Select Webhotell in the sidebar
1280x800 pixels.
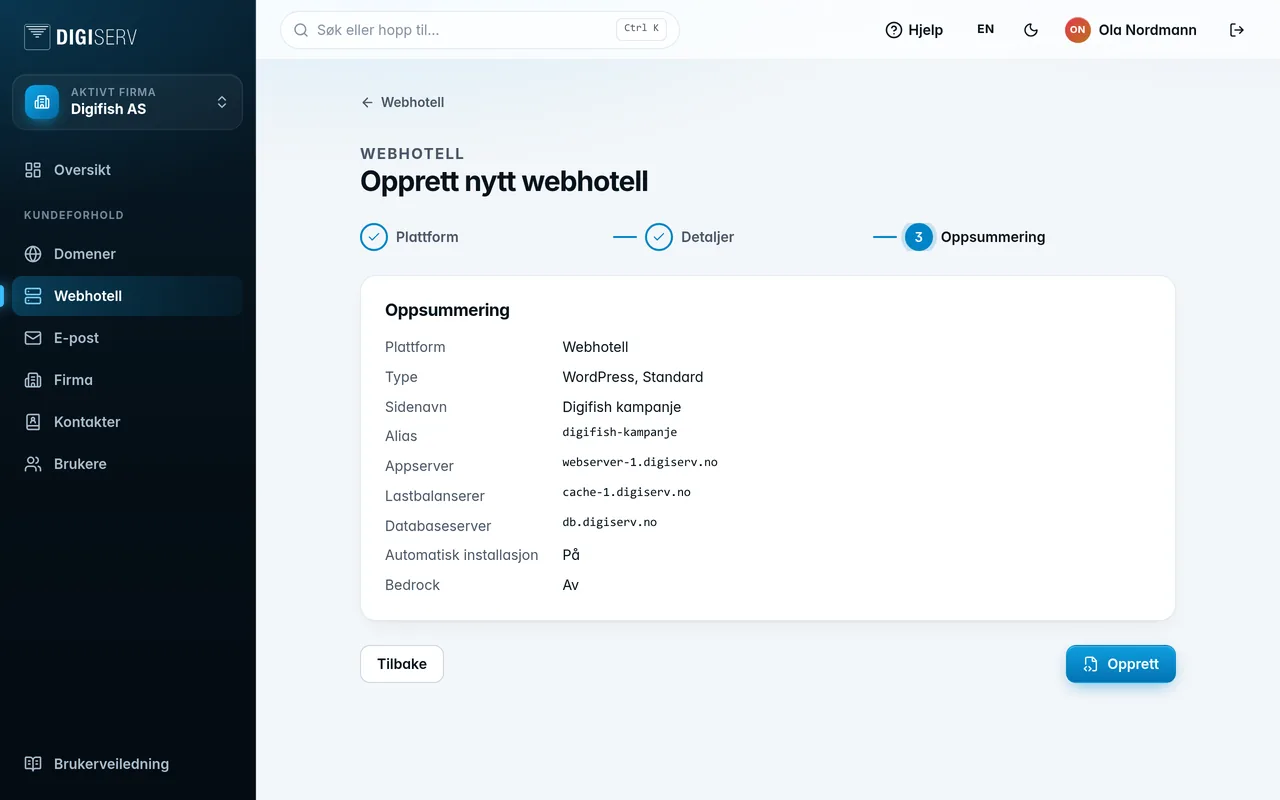coord(127,296)
